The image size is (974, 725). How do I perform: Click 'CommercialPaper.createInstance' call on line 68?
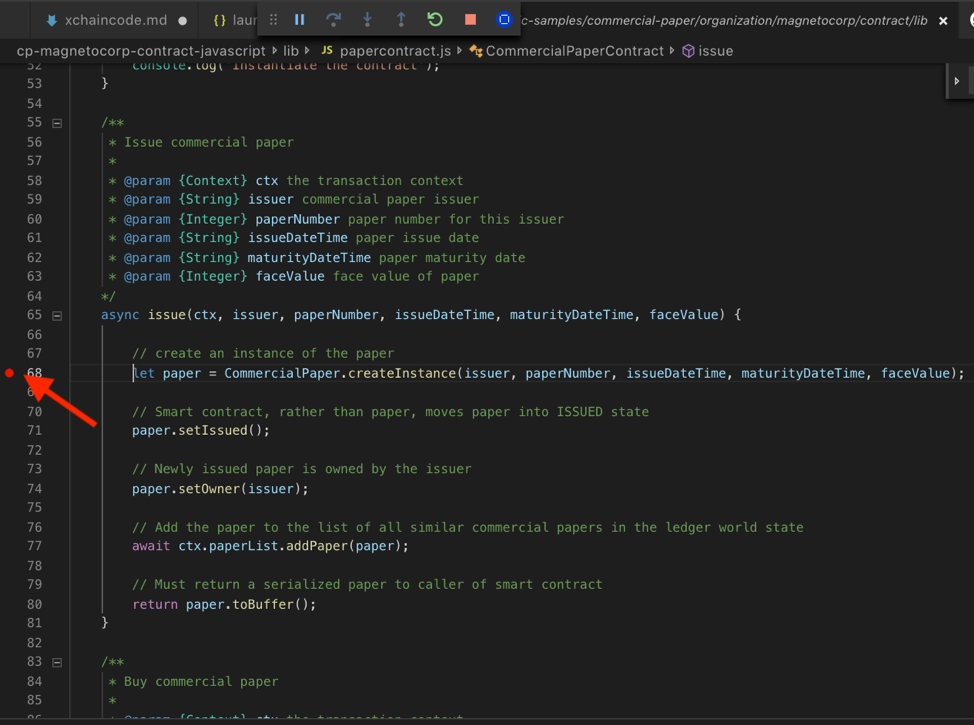tap(340, 373)
